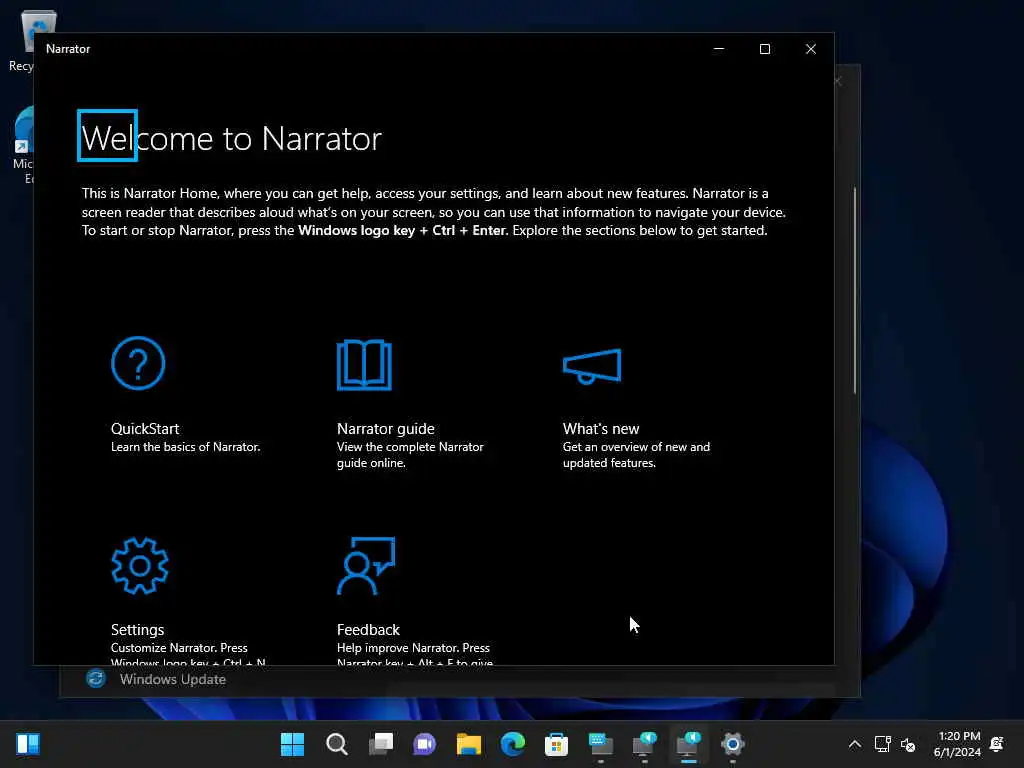Click the muted volume tray icon
Viewport: 1024px width, 768px height.
point(908,744)
